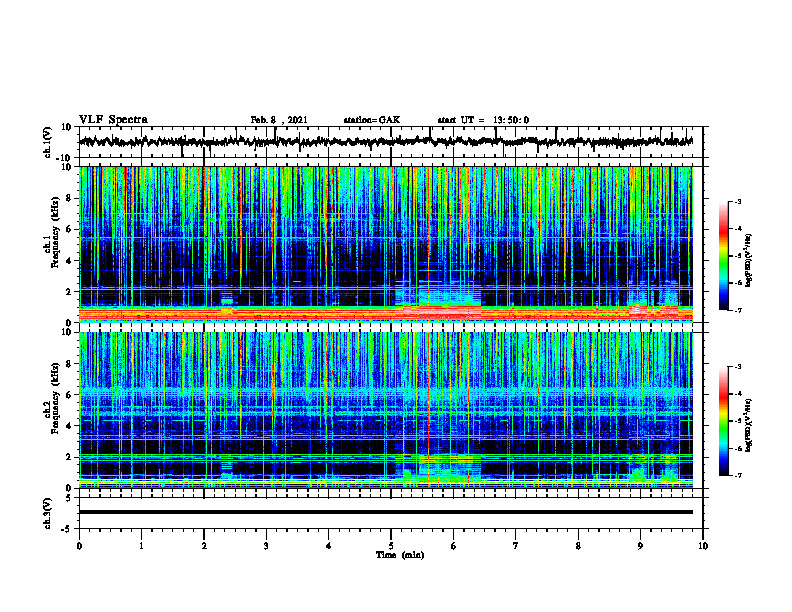Click the "2" kHz tick of ch.2 spectrogram
The height and width of the screenshot is (612, 792).
coord(69,457)
